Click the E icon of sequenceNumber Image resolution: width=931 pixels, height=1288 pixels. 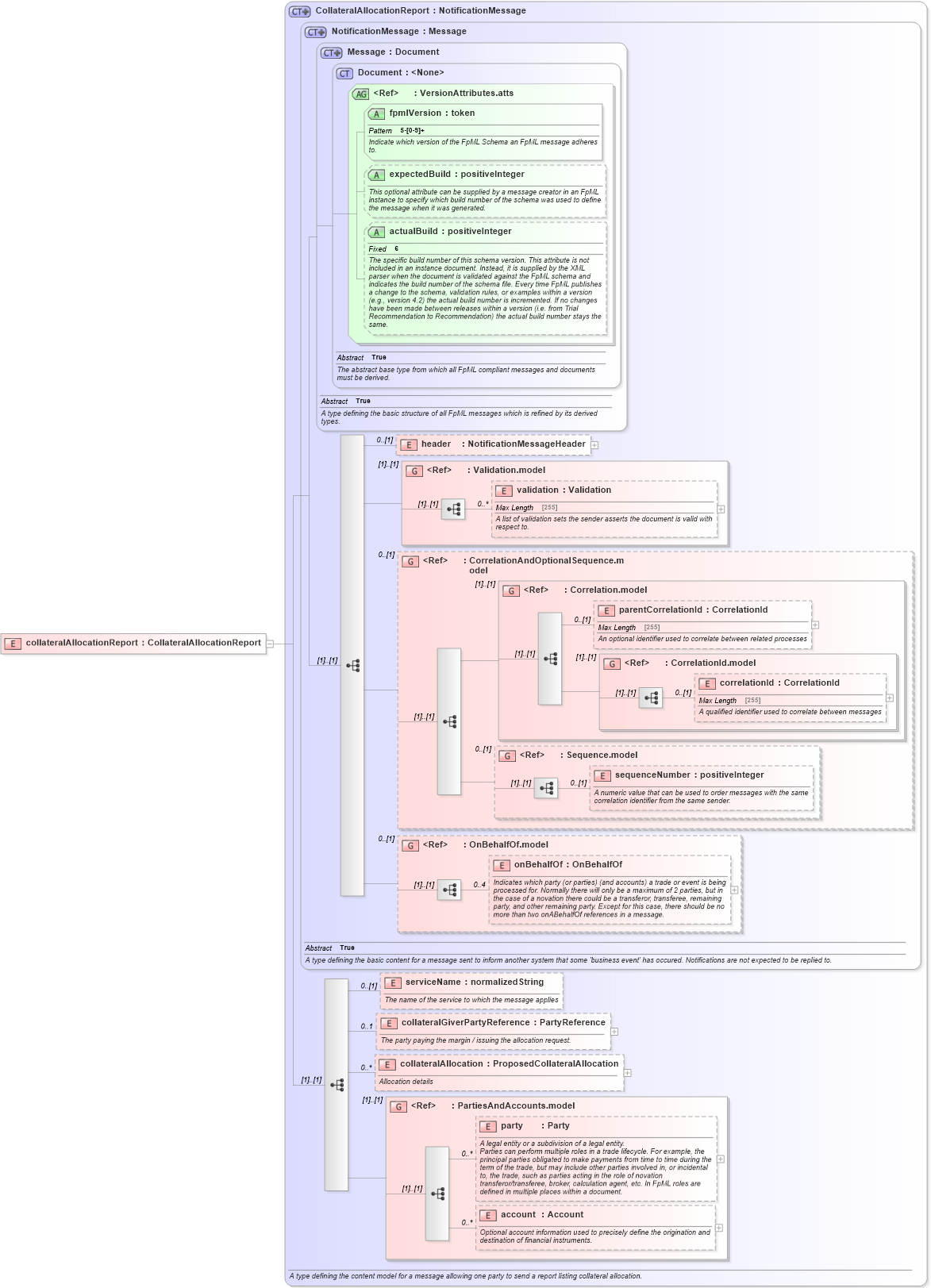point(602,776)
